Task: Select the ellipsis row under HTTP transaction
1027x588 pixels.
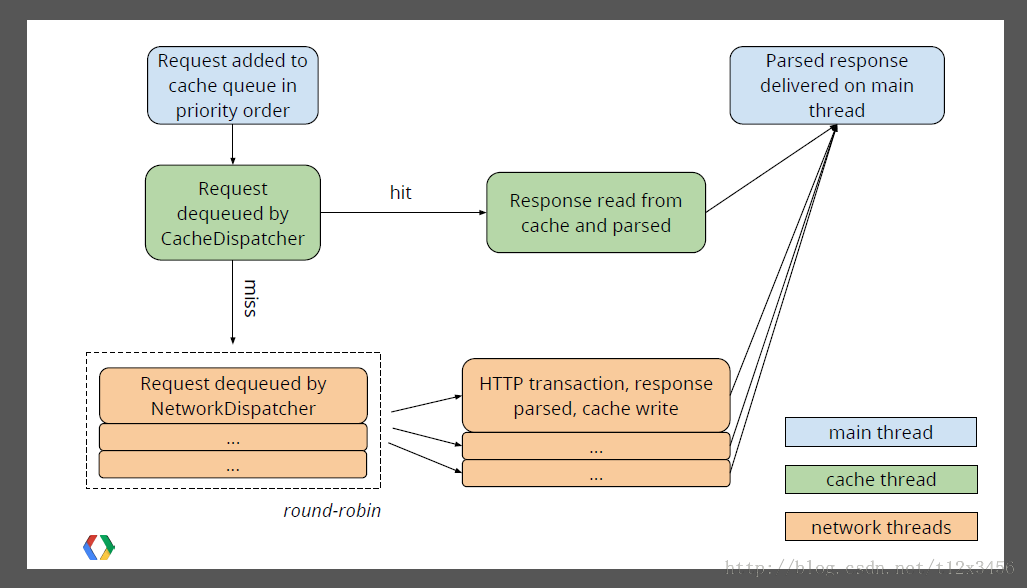Action: (x=595, y=448)
